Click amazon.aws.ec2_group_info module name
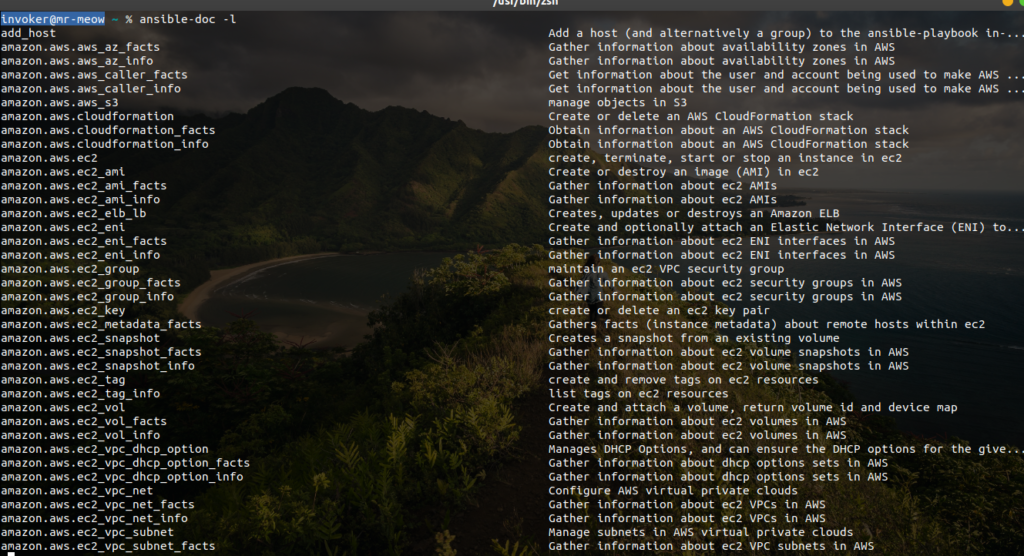 coord(88,297)
